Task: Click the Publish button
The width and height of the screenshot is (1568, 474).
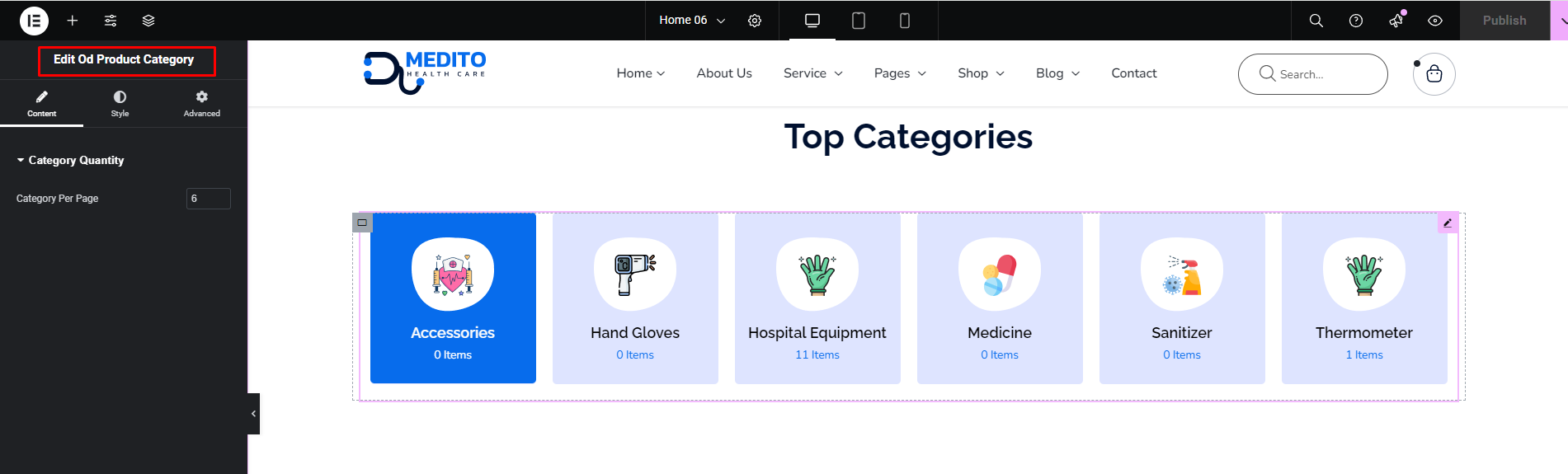Action: tap(1504, 21)
